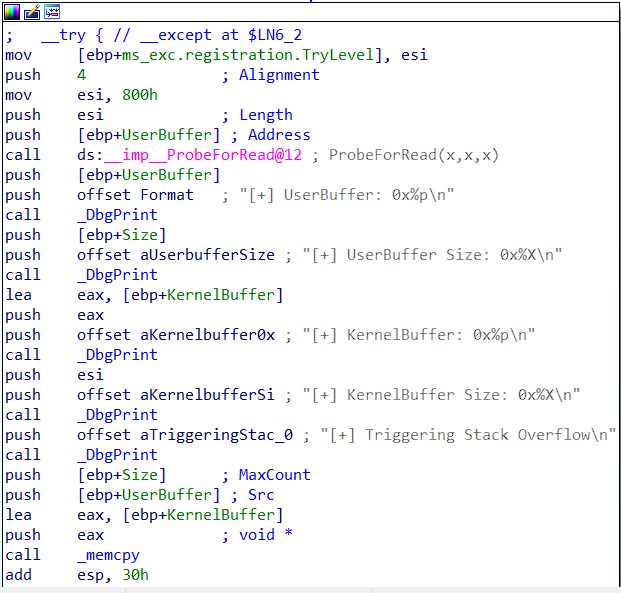Image resolution: width=621 pixels, height=593 pixels.
Task: Click KernelBuffer in first lea instruction
Action: click(221, 295)
